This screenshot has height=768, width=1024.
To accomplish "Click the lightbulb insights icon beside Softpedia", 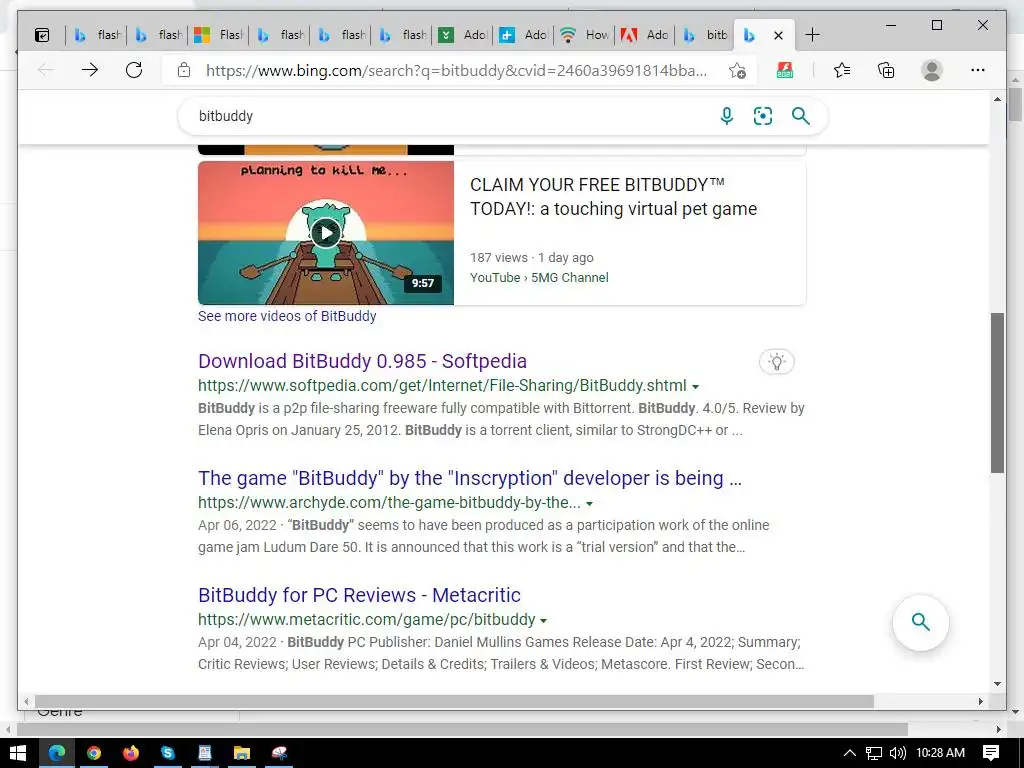I will [x=776, y=362].
